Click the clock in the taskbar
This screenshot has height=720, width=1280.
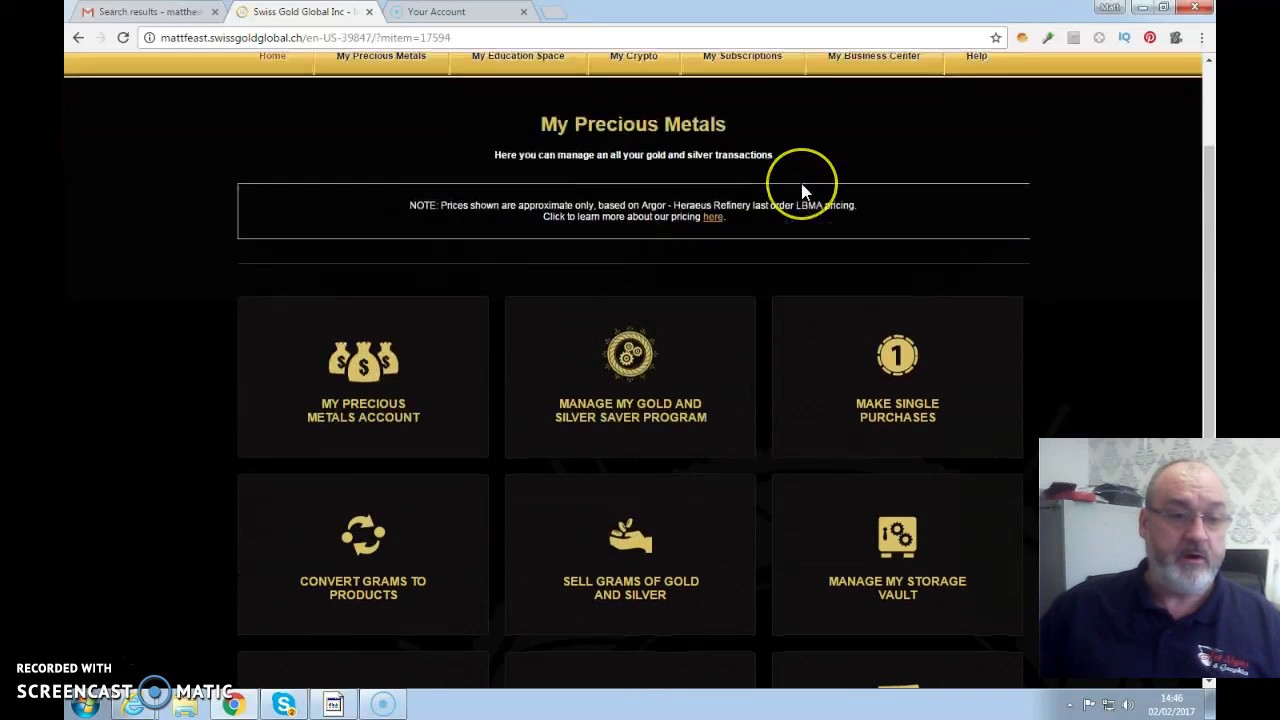tap(1171, 705)
